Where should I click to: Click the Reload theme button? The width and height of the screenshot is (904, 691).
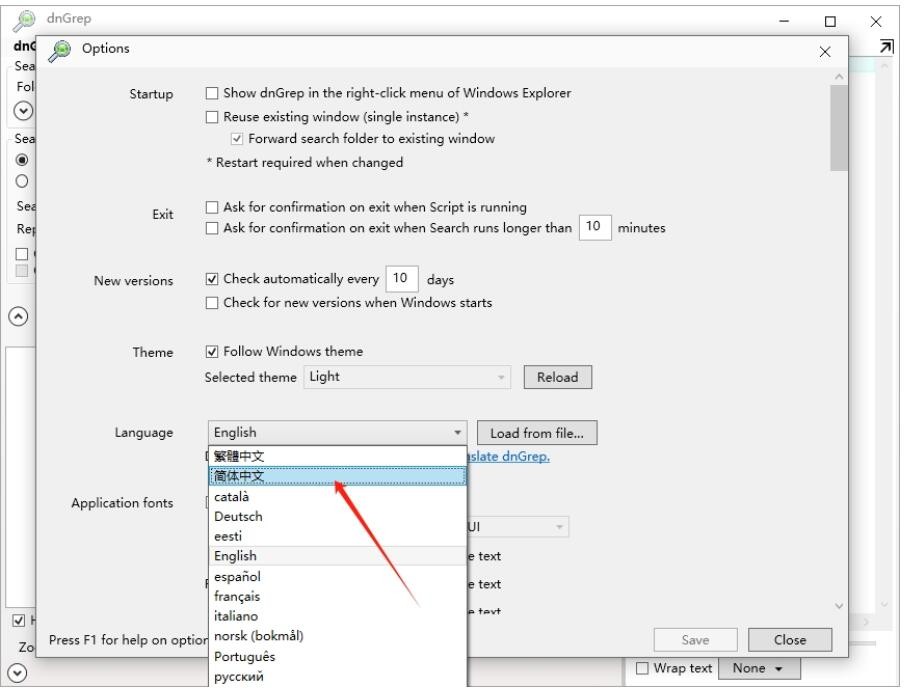tap(558, 377)
